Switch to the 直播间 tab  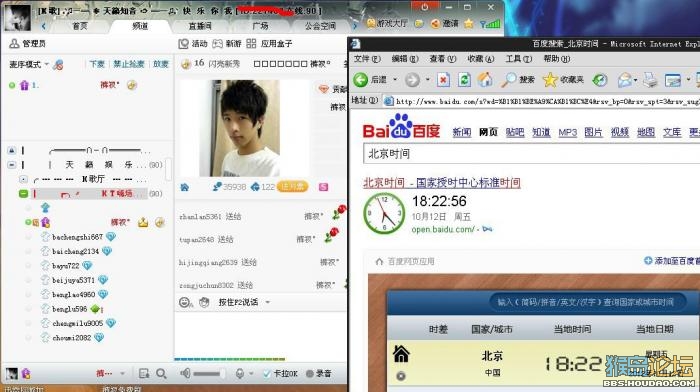tap(200, 26)
